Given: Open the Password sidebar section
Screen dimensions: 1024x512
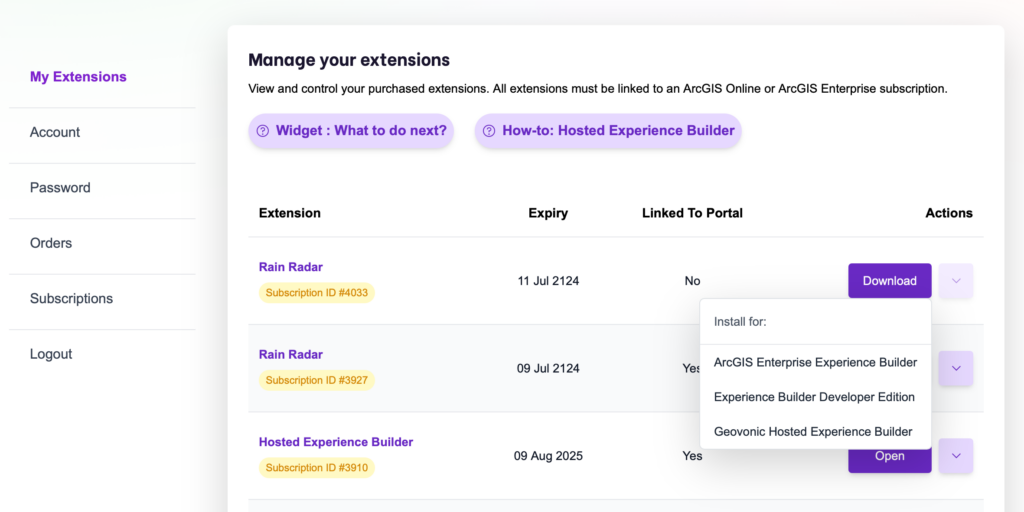Looking at the screenshot, I should coord(60,187).
